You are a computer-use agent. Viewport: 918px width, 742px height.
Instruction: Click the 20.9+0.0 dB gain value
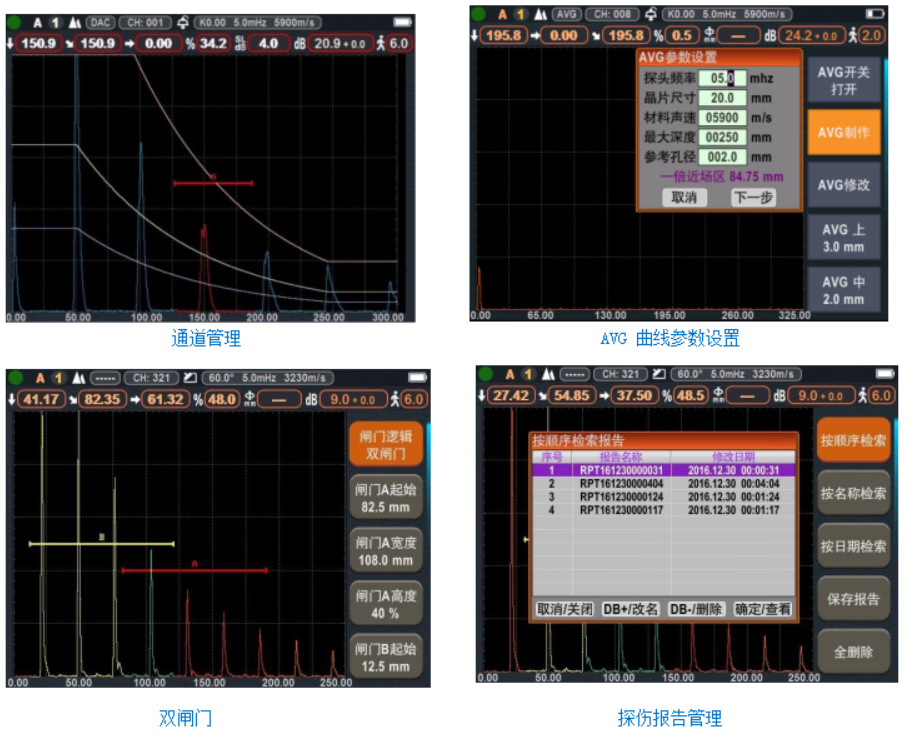(x=340, y=43)
